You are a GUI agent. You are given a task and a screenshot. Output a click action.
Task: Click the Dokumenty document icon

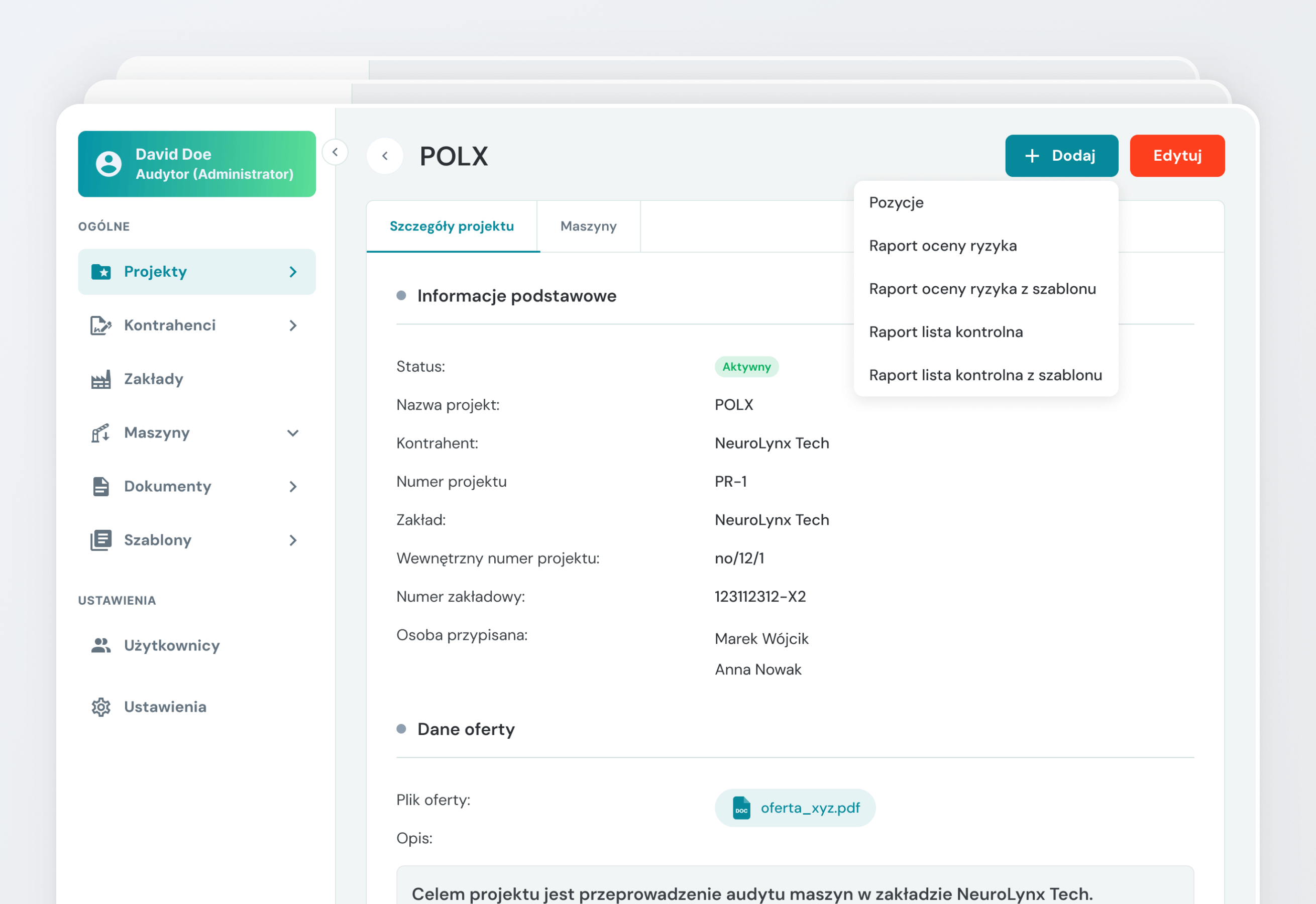coord(101,487)
